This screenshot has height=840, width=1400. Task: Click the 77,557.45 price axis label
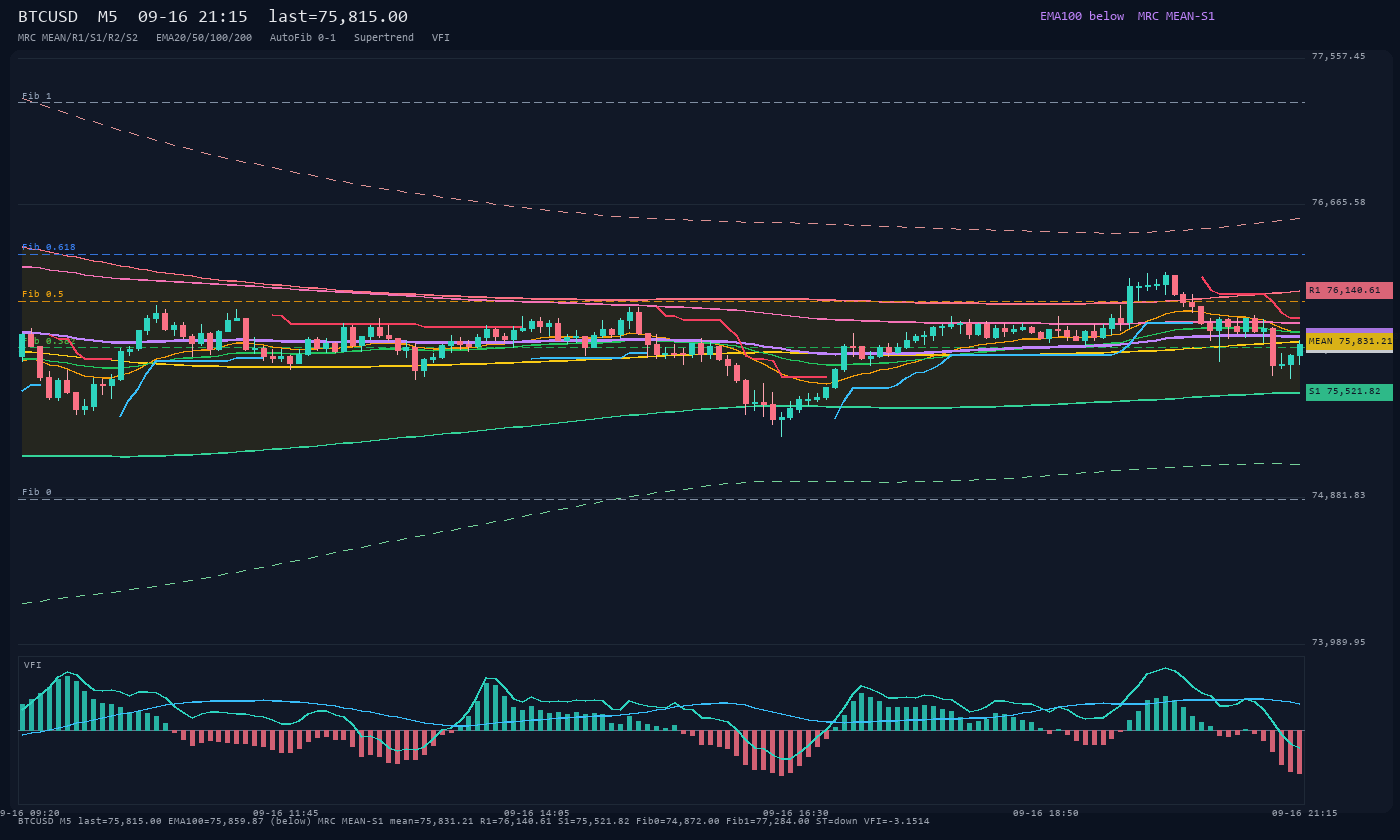point(1338,56)
